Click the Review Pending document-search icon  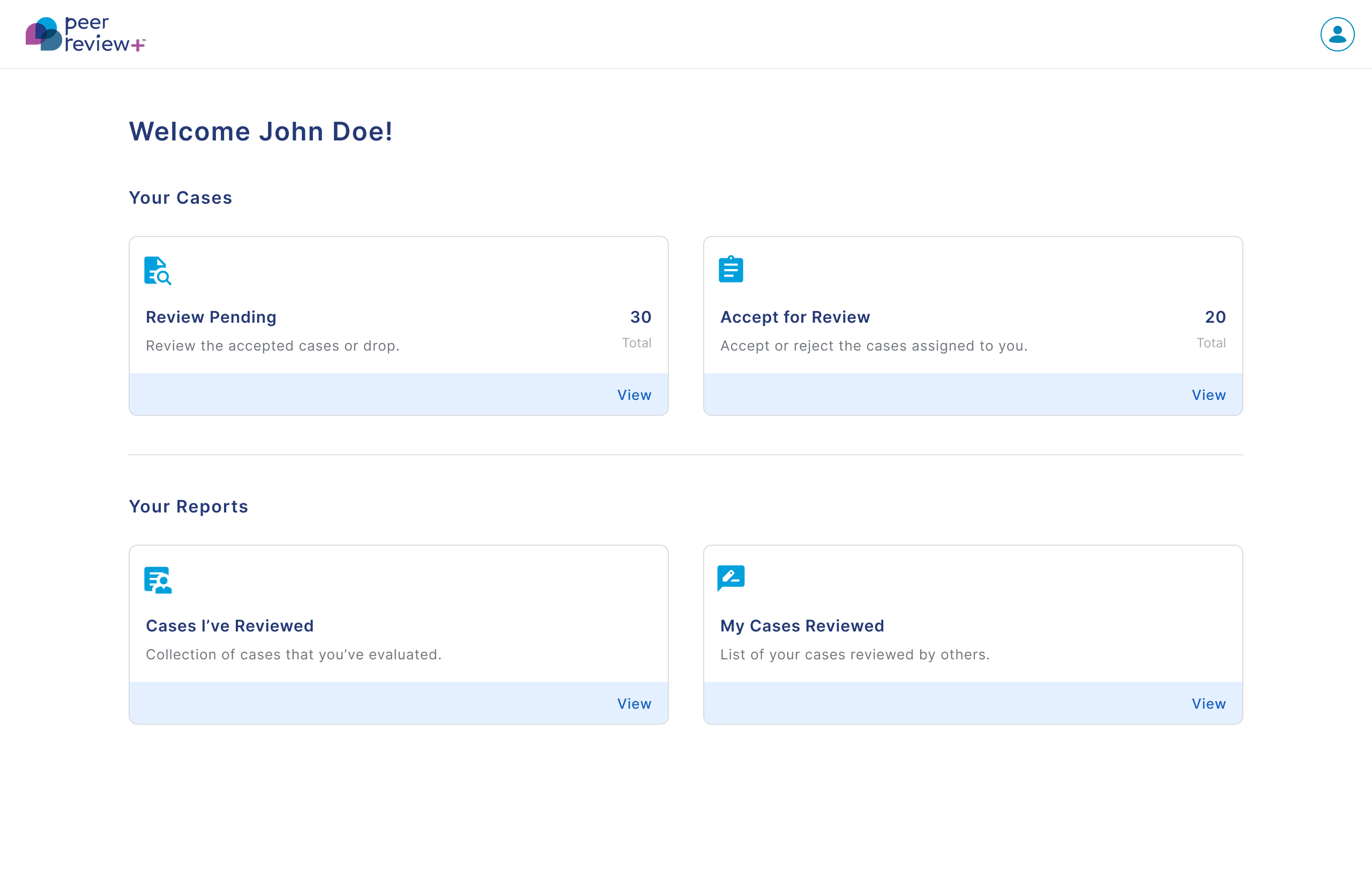point(158,270)
